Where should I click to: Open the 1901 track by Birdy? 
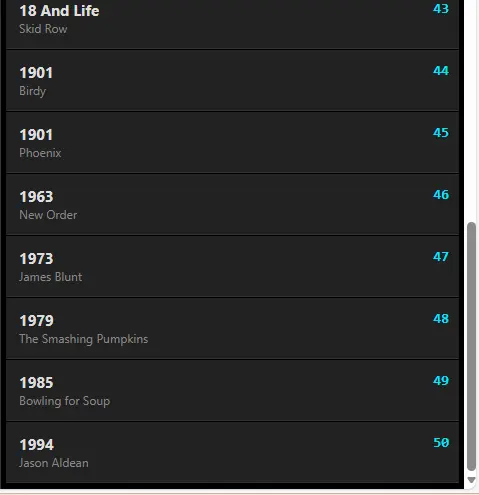click(232, 80)
